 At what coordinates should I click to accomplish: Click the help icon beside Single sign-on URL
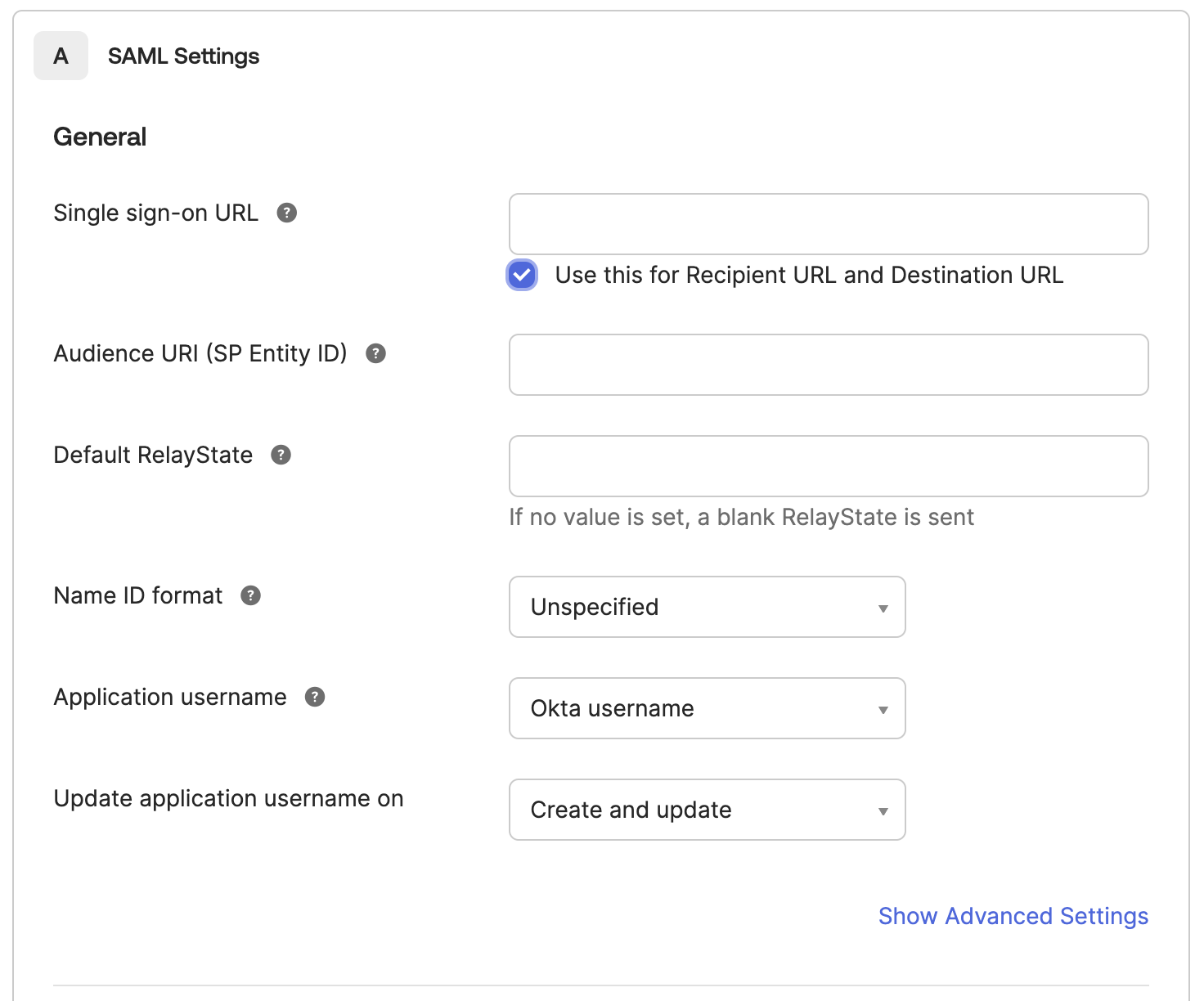(286, 213)
